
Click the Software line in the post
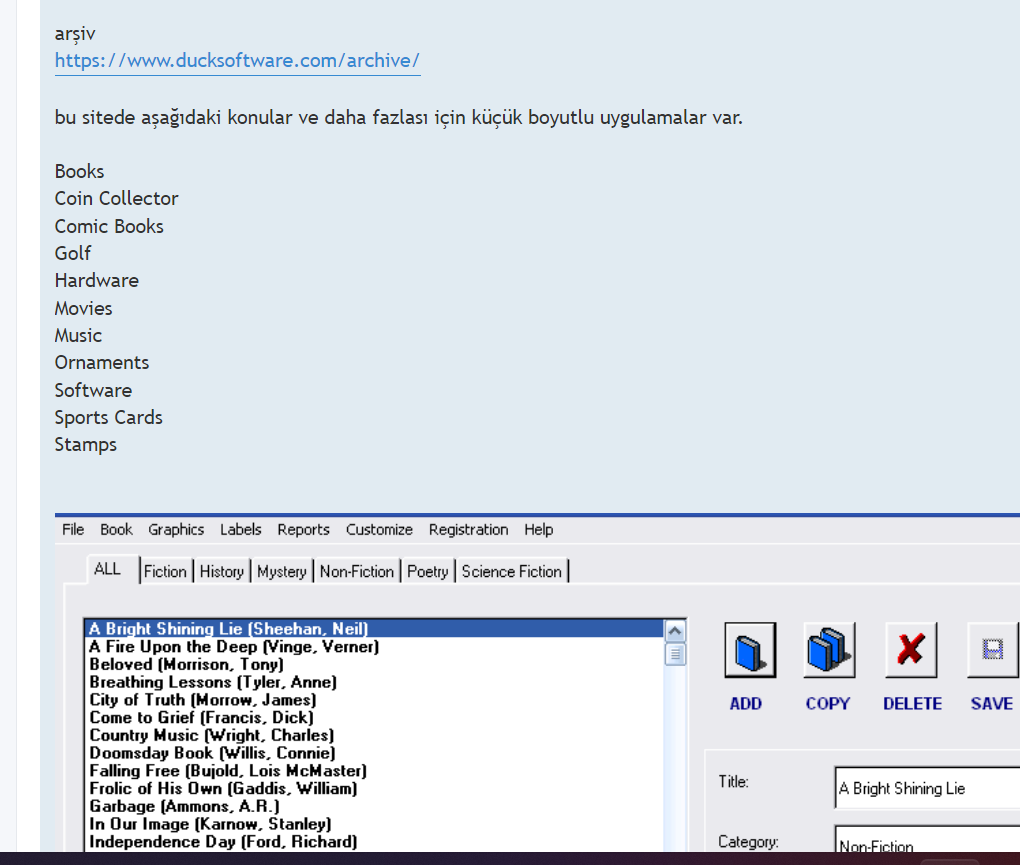tap(93, 390)
